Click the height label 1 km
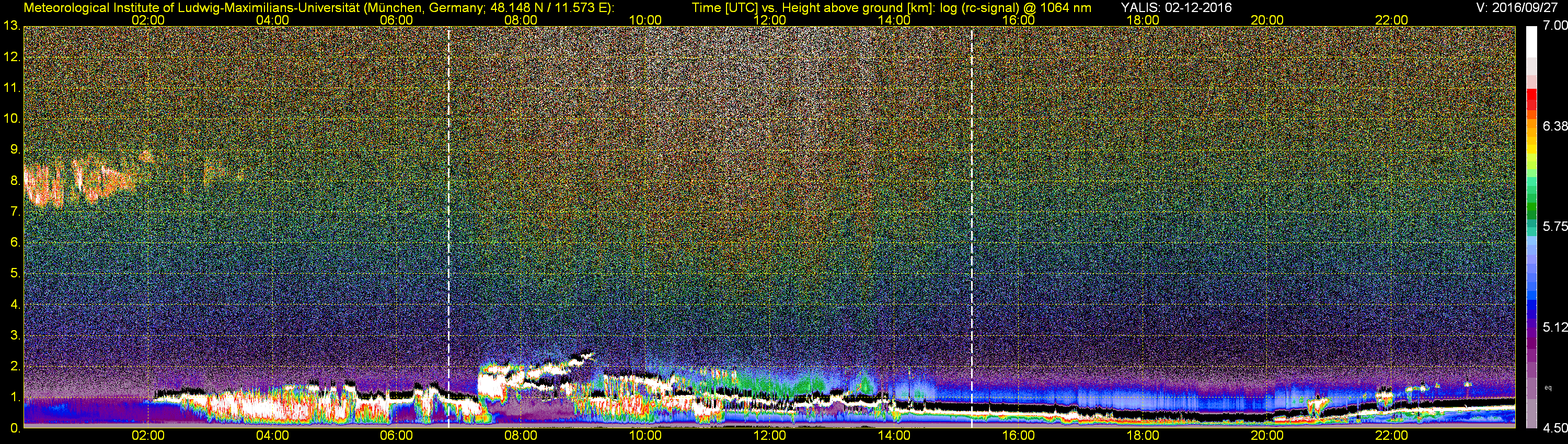Screen dimensions: 1568x444 click(x=15, y=397)
